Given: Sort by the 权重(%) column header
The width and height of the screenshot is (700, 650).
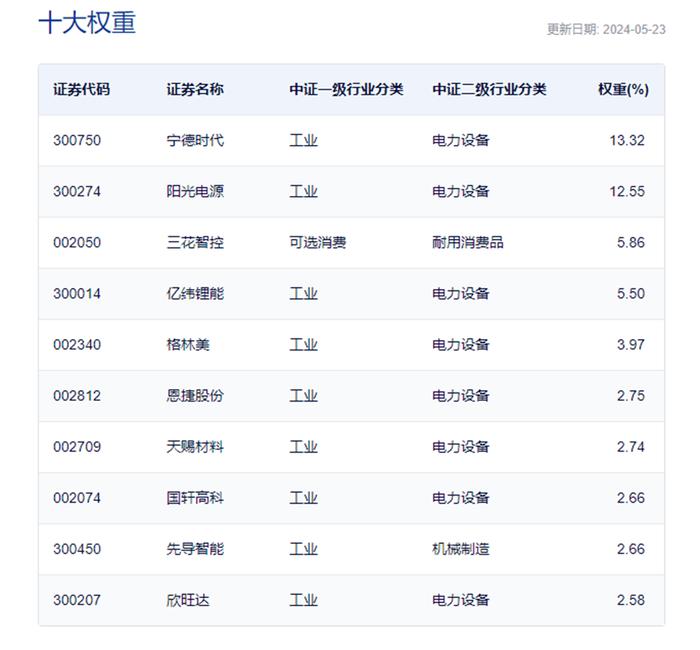Looking at the screenshot, I should (x=623, y=89).
